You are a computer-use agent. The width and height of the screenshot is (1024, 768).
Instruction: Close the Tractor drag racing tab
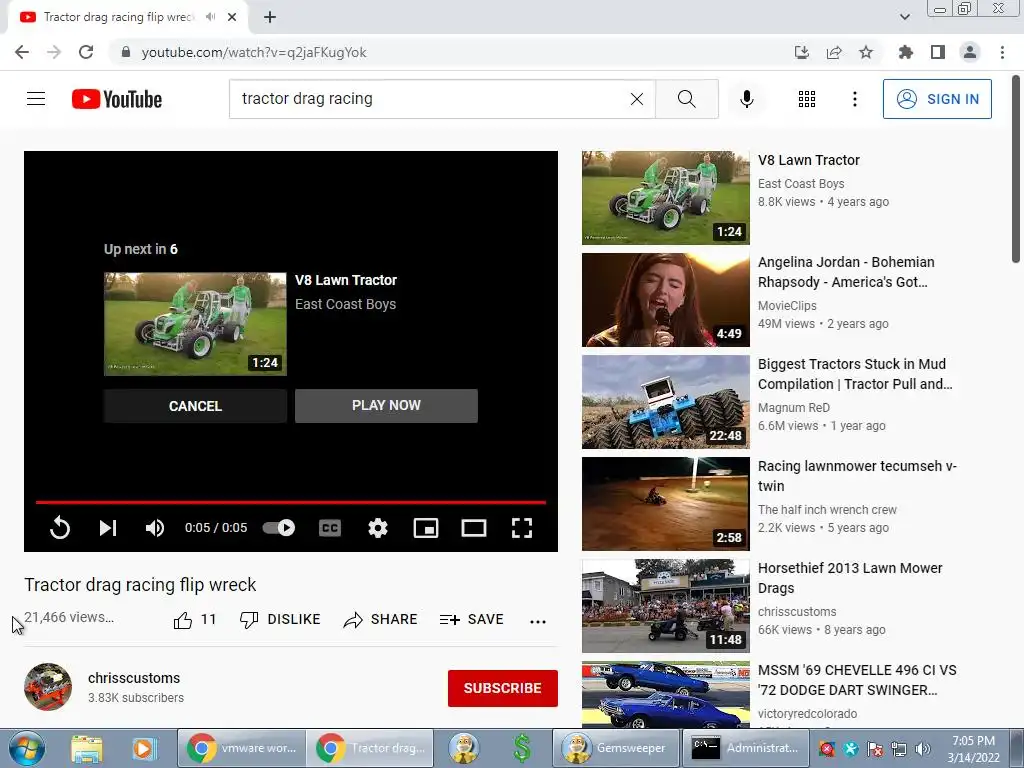pos(232,17)
